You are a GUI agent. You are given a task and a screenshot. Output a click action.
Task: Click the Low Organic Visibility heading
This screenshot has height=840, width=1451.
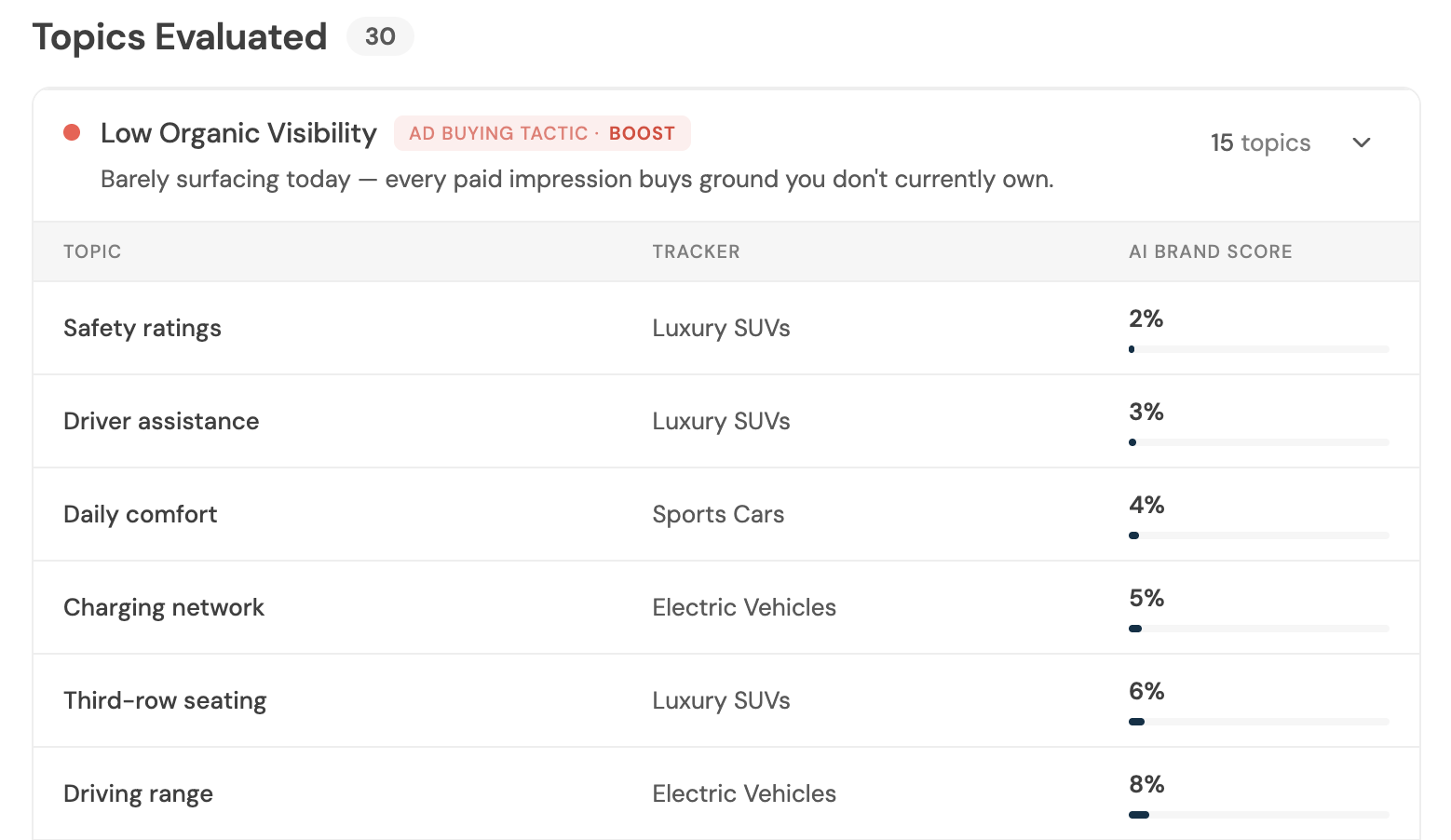click(x=238, y=133)
